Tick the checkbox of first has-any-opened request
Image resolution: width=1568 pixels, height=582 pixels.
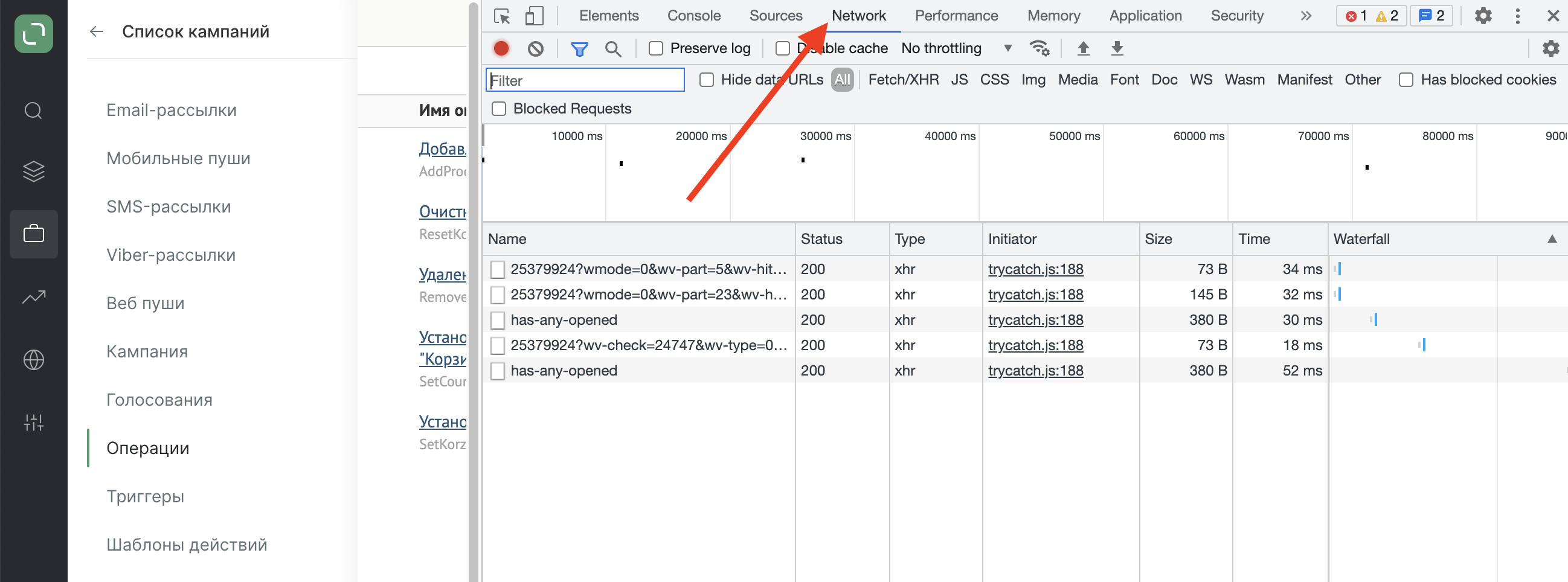pos(497,321)
